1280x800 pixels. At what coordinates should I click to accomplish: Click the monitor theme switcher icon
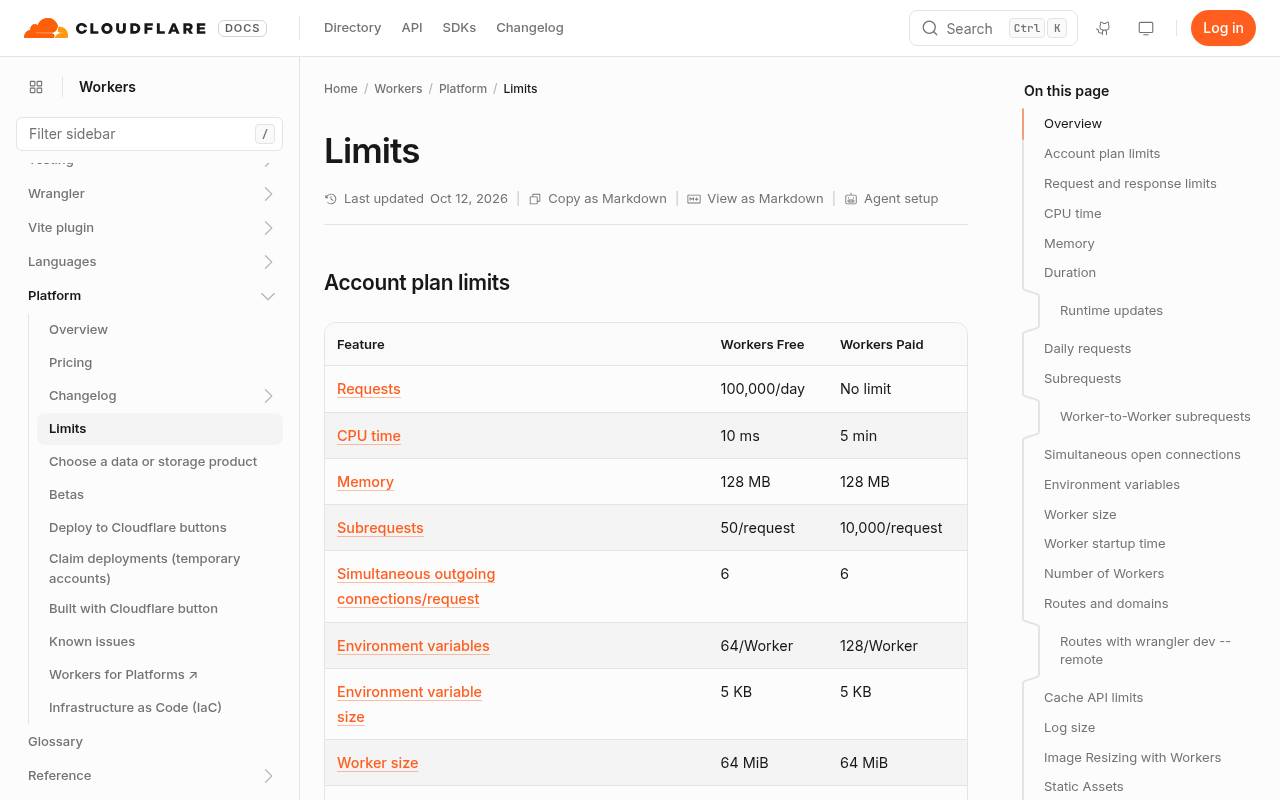1146,28
